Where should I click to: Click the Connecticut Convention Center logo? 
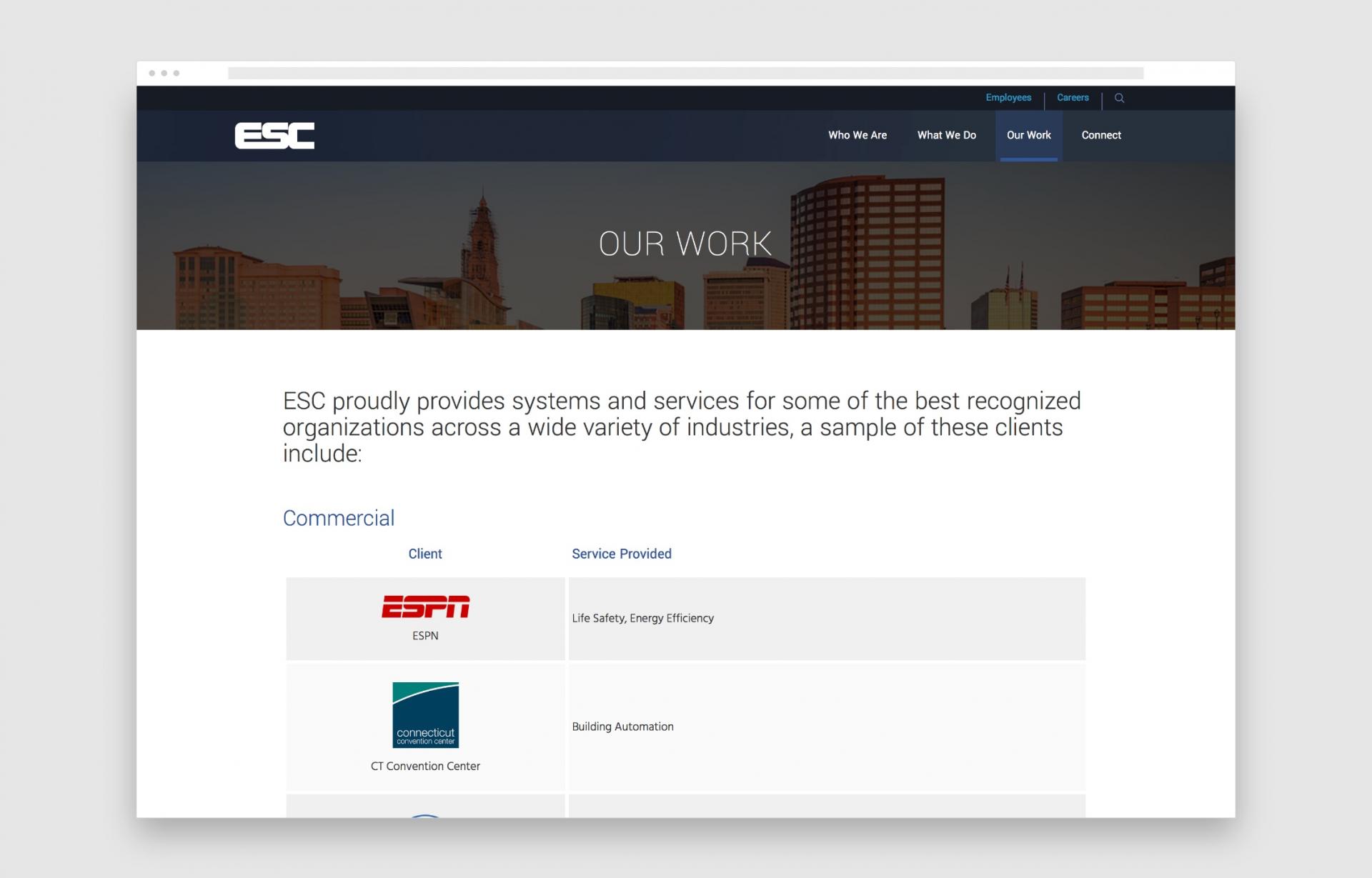pyautogui.click(x=425, y=715)
